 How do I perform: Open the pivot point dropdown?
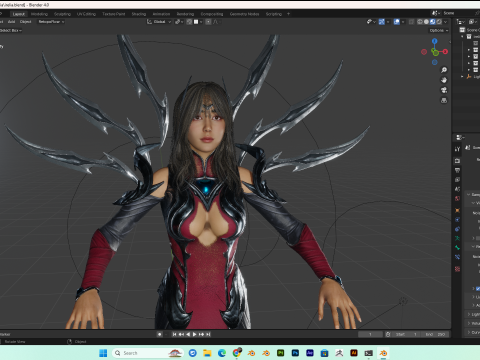(x=179, y=22)
